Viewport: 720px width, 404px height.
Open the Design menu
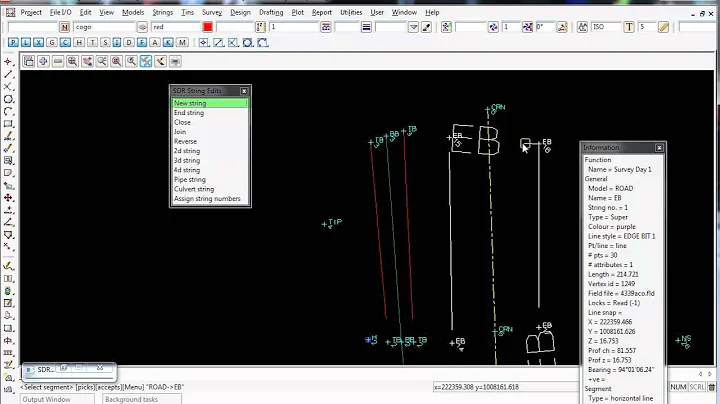(x=240, y=12)
